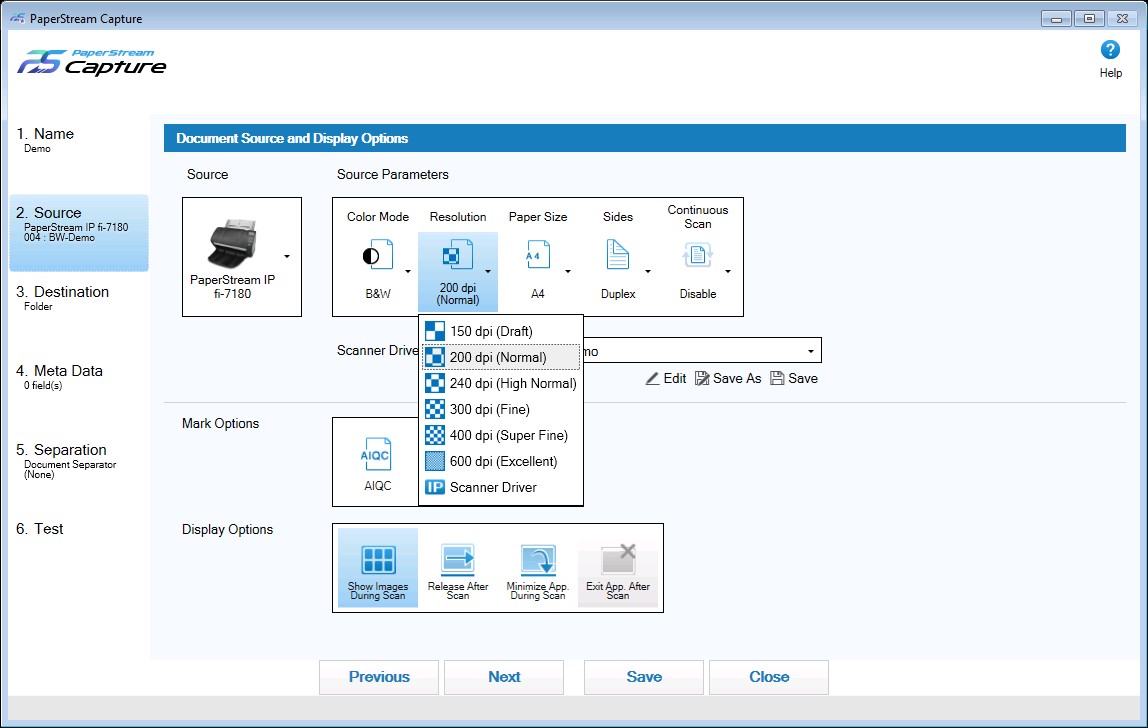The image size is (1148, 728).
Task: Open the Scanner Driver profile combo box
Action: pos(701,351)
